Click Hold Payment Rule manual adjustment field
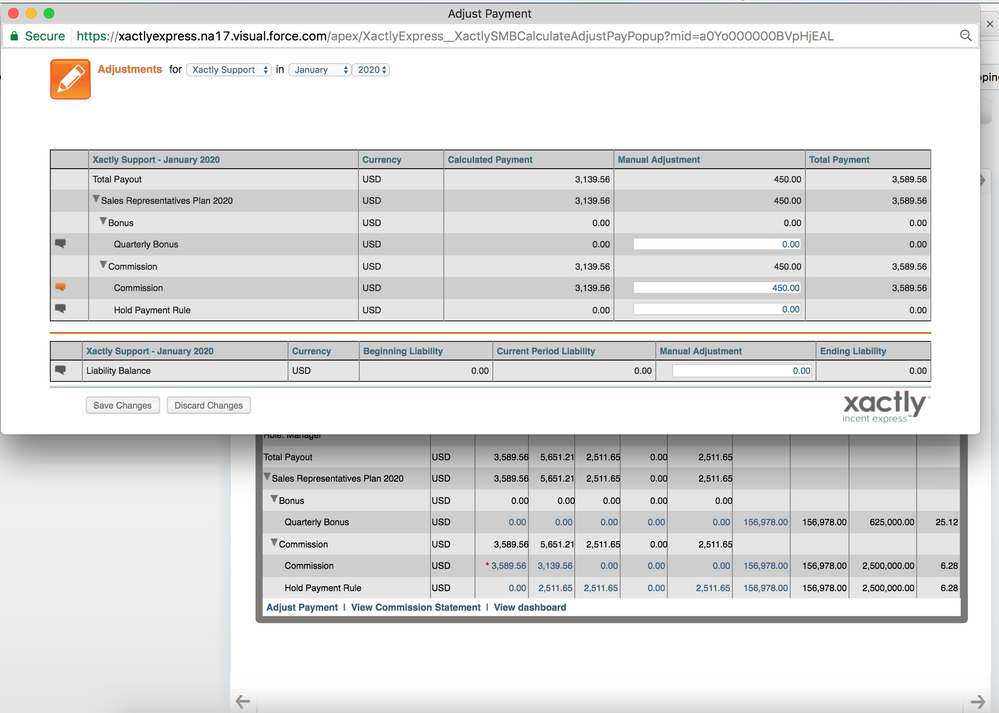Screen dimensions: 999x713 [717, 309]
